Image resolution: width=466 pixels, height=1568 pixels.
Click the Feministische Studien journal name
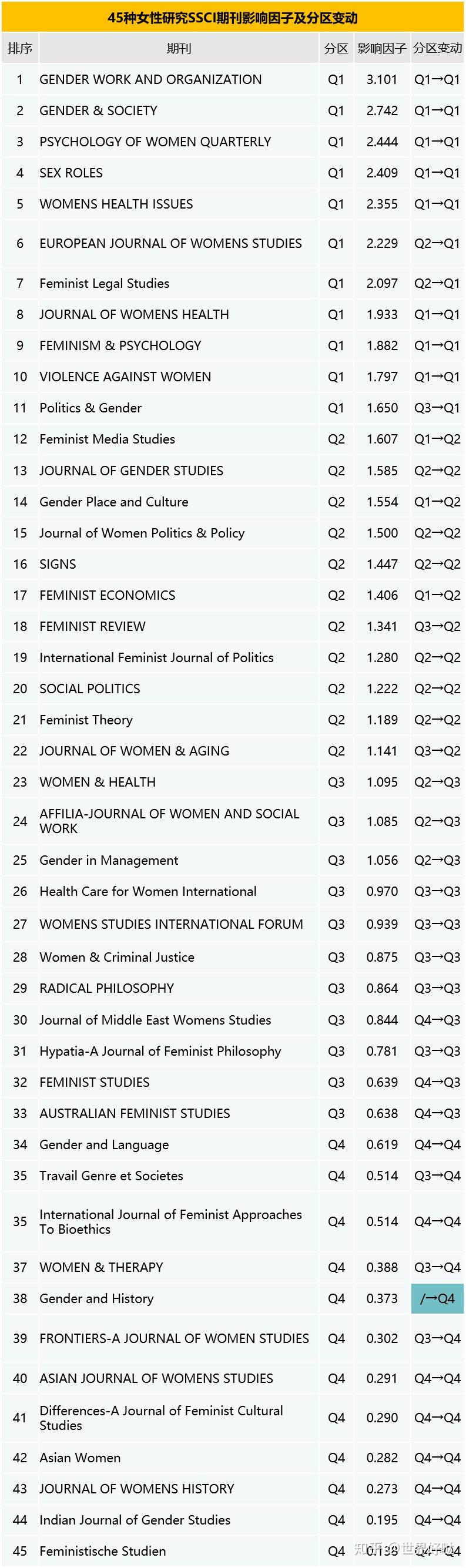pos(102,1551)
